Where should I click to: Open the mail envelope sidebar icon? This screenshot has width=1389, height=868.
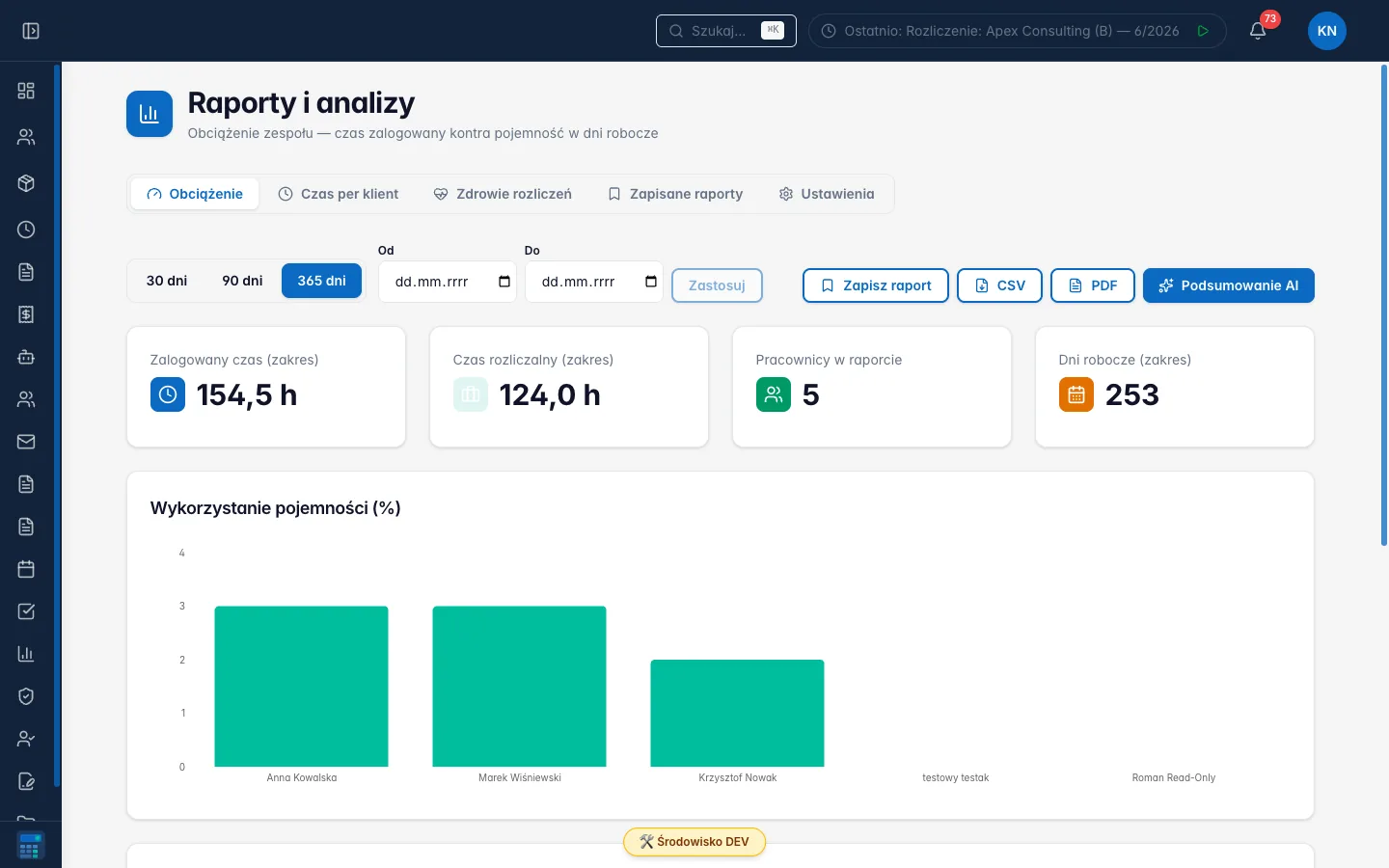[x=26, y=442]
